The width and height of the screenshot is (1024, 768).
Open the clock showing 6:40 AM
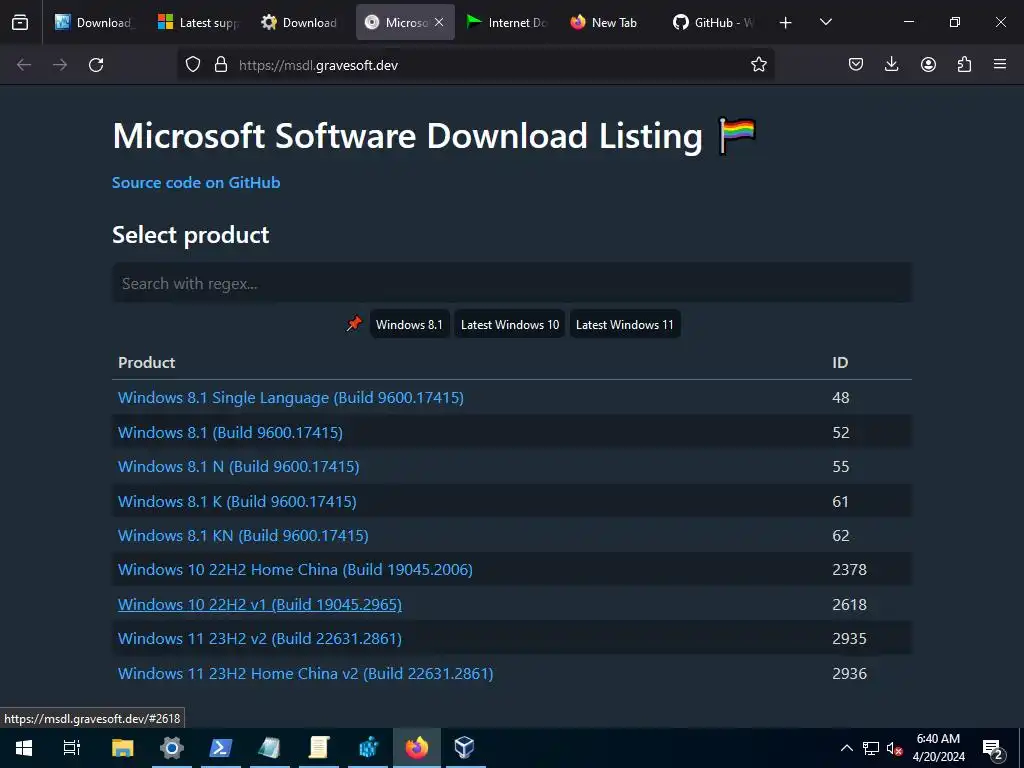pyautogui.click(x=938, y=748)
